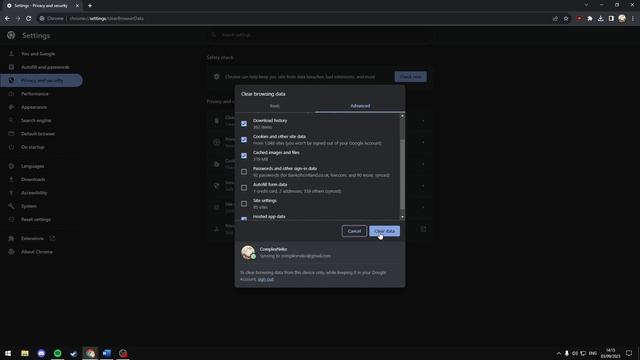This screenshot has width=640, height=360.
Task: Open the checkmark to-do app on taskbar
Action: point(74,353)
